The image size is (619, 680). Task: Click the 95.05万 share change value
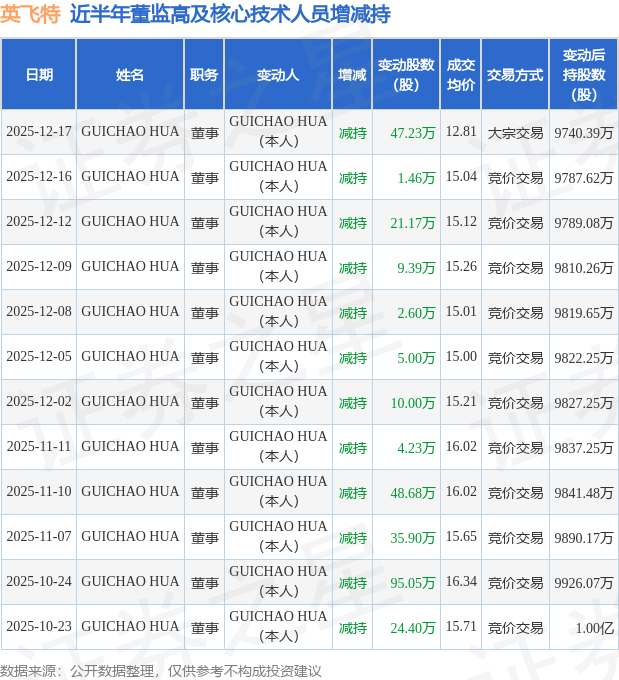(413, 582)
